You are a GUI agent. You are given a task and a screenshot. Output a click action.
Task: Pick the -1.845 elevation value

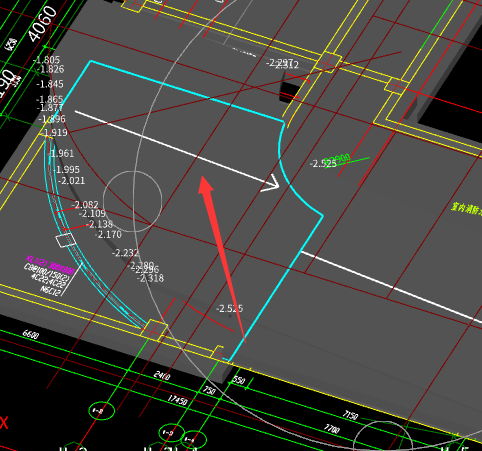pos(50,84)
